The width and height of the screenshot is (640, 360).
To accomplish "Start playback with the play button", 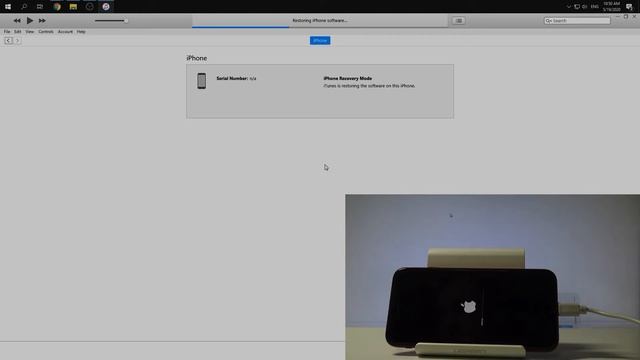I will (30, 20).
